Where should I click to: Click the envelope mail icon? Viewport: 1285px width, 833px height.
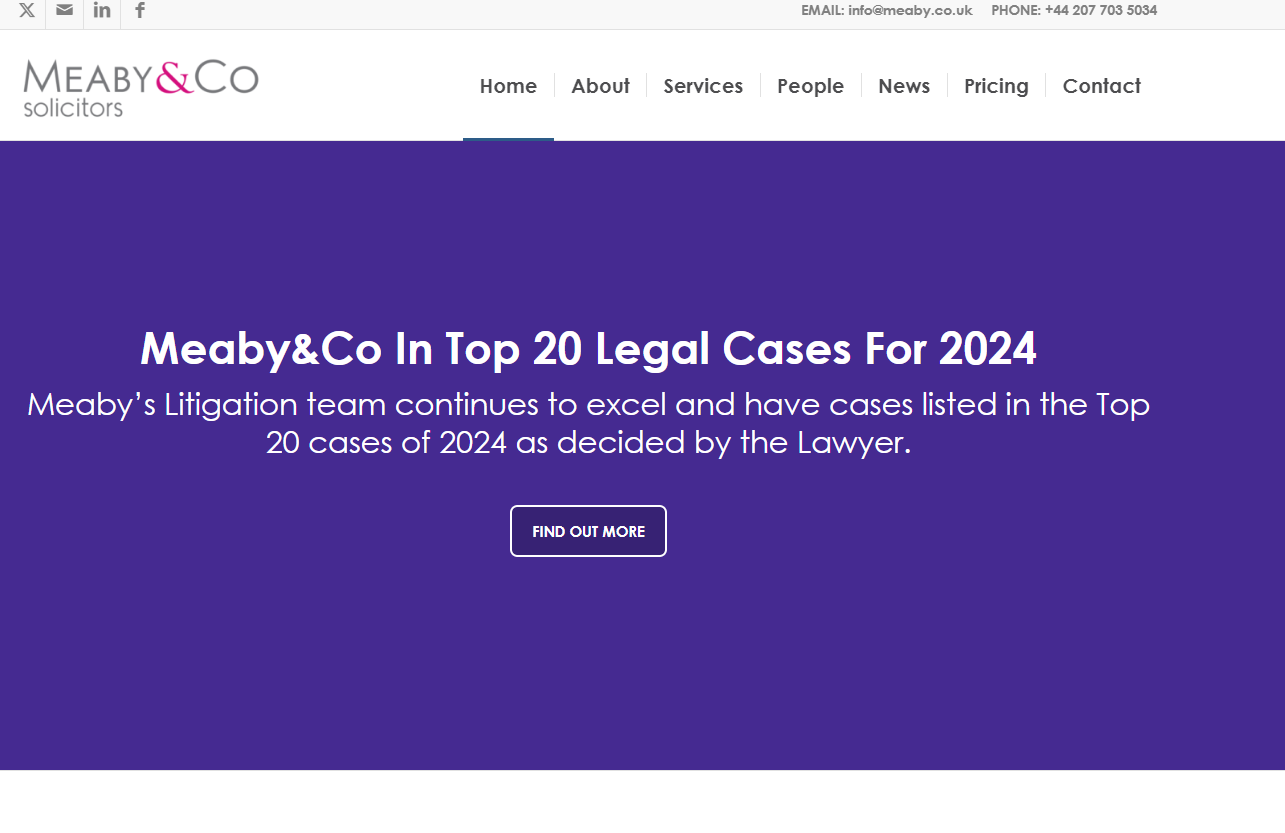coord(65,11)
